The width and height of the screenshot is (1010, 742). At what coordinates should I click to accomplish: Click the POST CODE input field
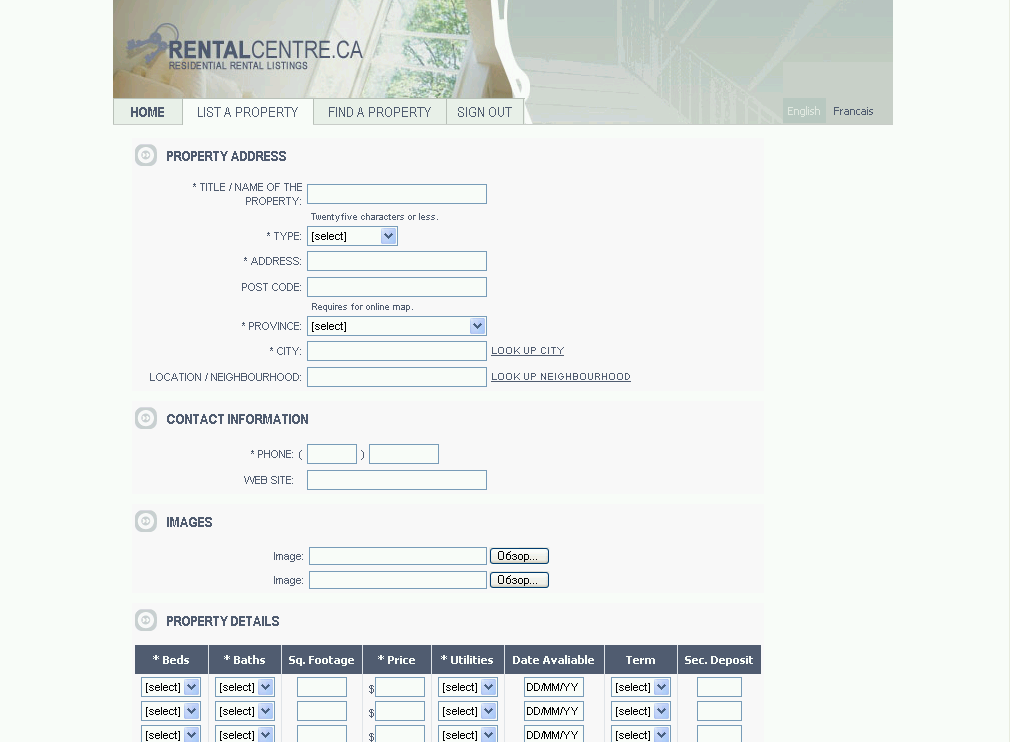tap(397, 287)
